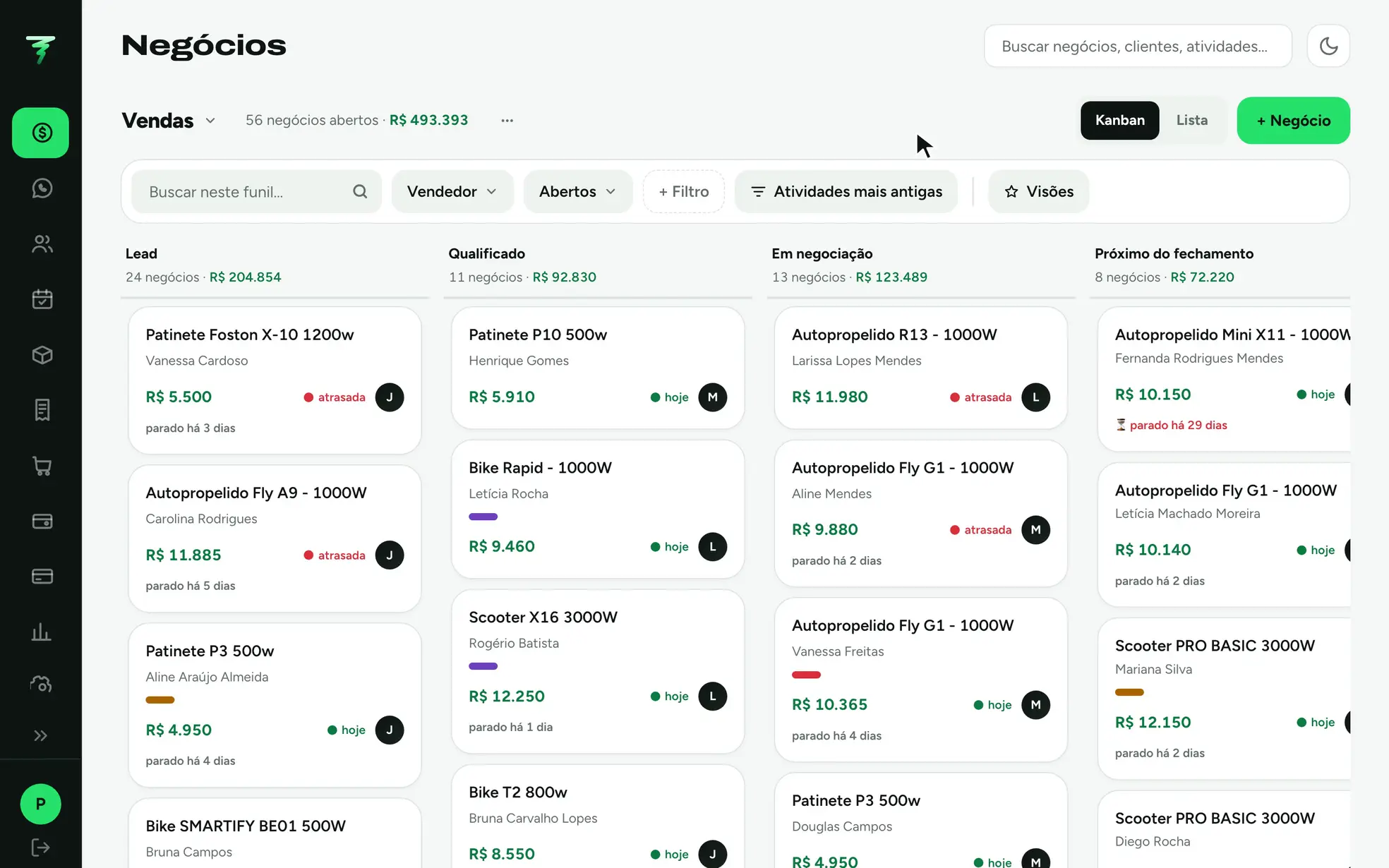This screenshot has height=868, width=1389.
Task: Open the three-dots more options menu
Action: coord(507,121)
